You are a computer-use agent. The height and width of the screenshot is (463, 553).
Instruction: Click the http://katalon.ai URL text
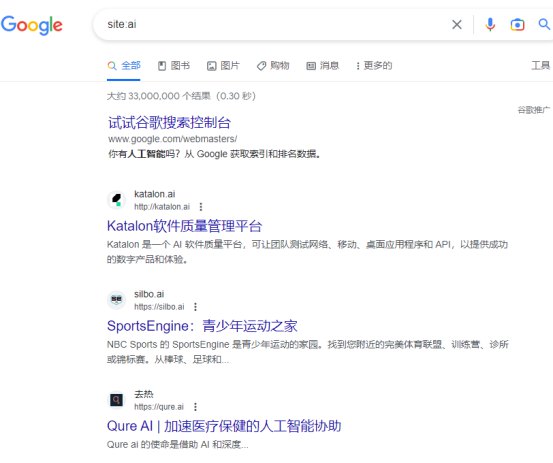click(x=162, y=207)
